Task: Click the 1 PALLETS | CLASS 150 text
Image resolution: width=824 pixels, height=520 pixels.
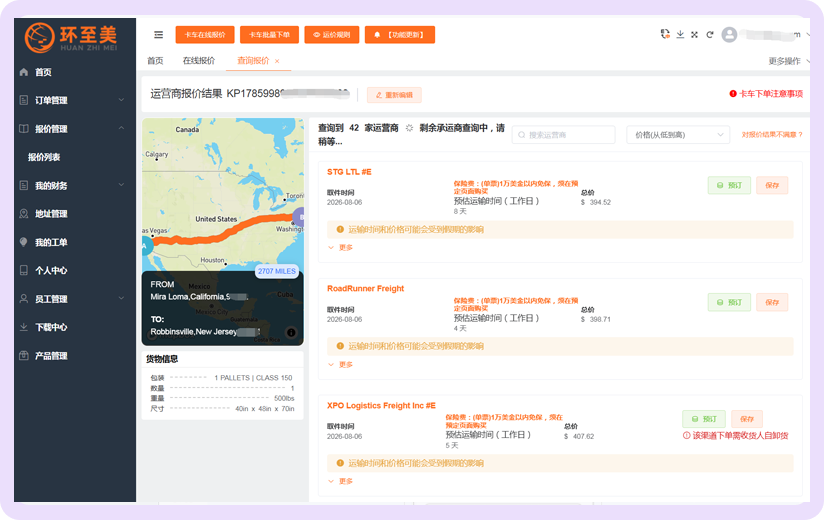Action: 253,378
